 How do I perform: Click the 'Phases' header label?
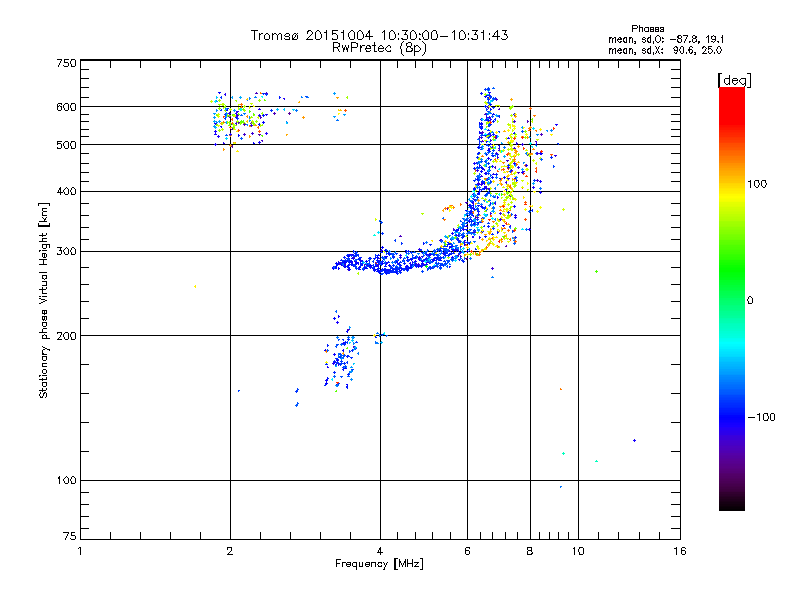647,29
